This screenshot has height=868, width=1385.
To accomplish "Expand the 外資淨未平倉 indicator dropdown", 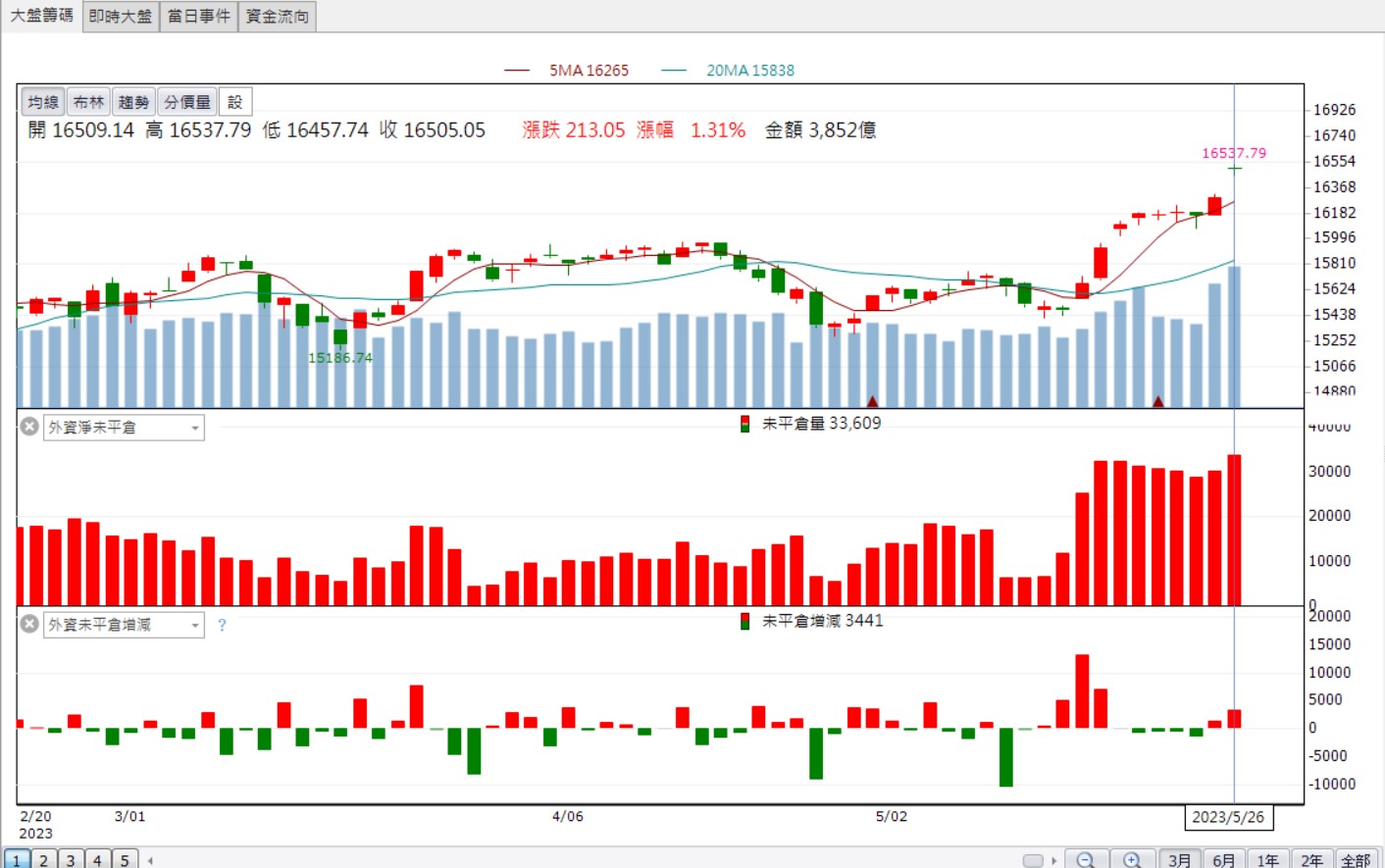I will click(194, 428).
